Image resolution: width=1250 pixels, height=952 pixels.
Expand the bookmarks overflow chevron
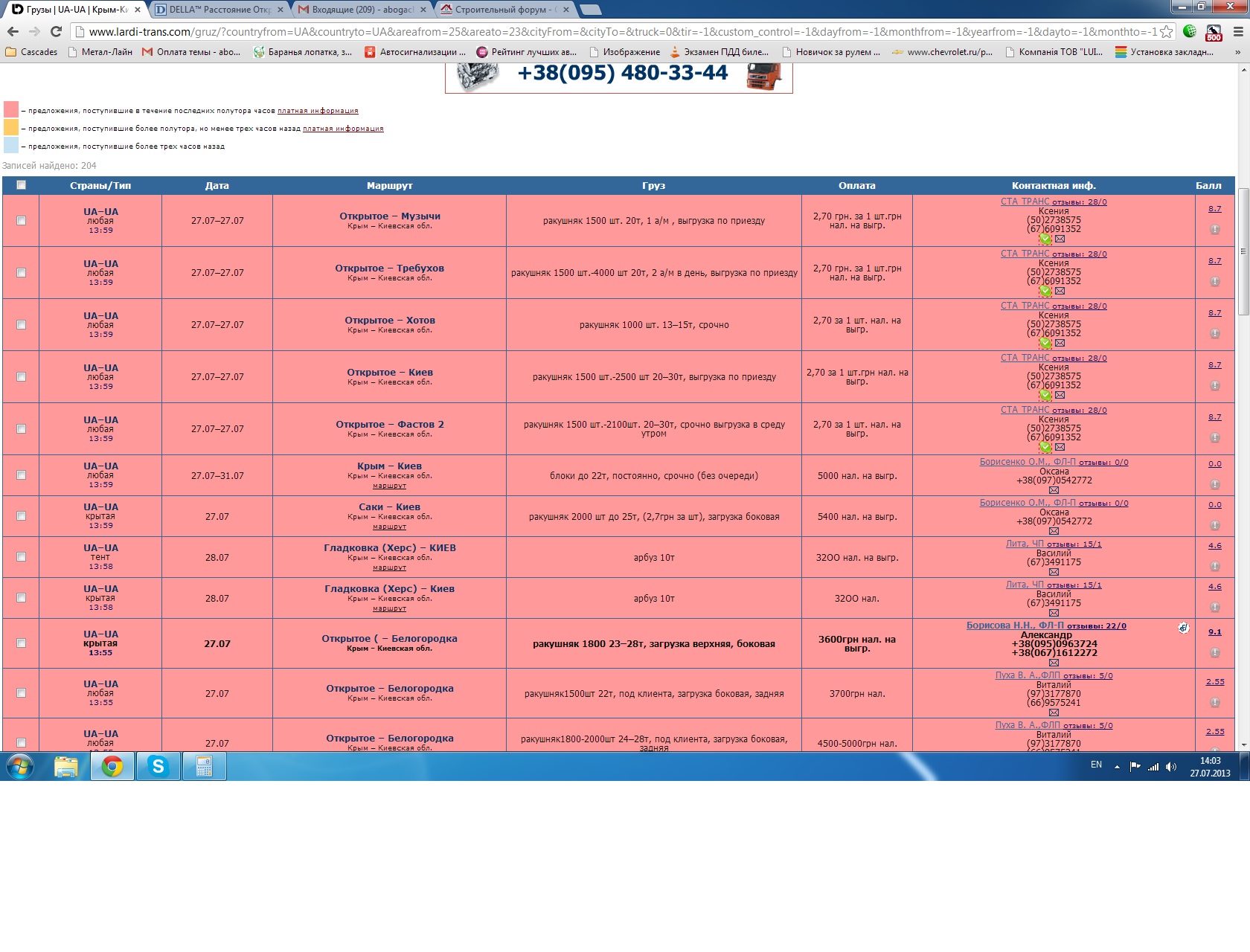pos(1238,52)
